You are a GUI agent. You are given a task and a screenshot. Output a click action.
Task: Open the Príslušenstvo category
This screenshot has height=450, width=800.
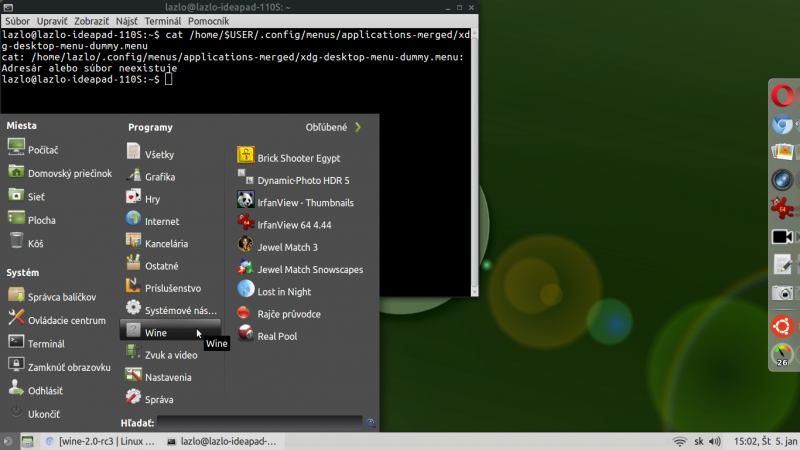click(x=170, y=288)
